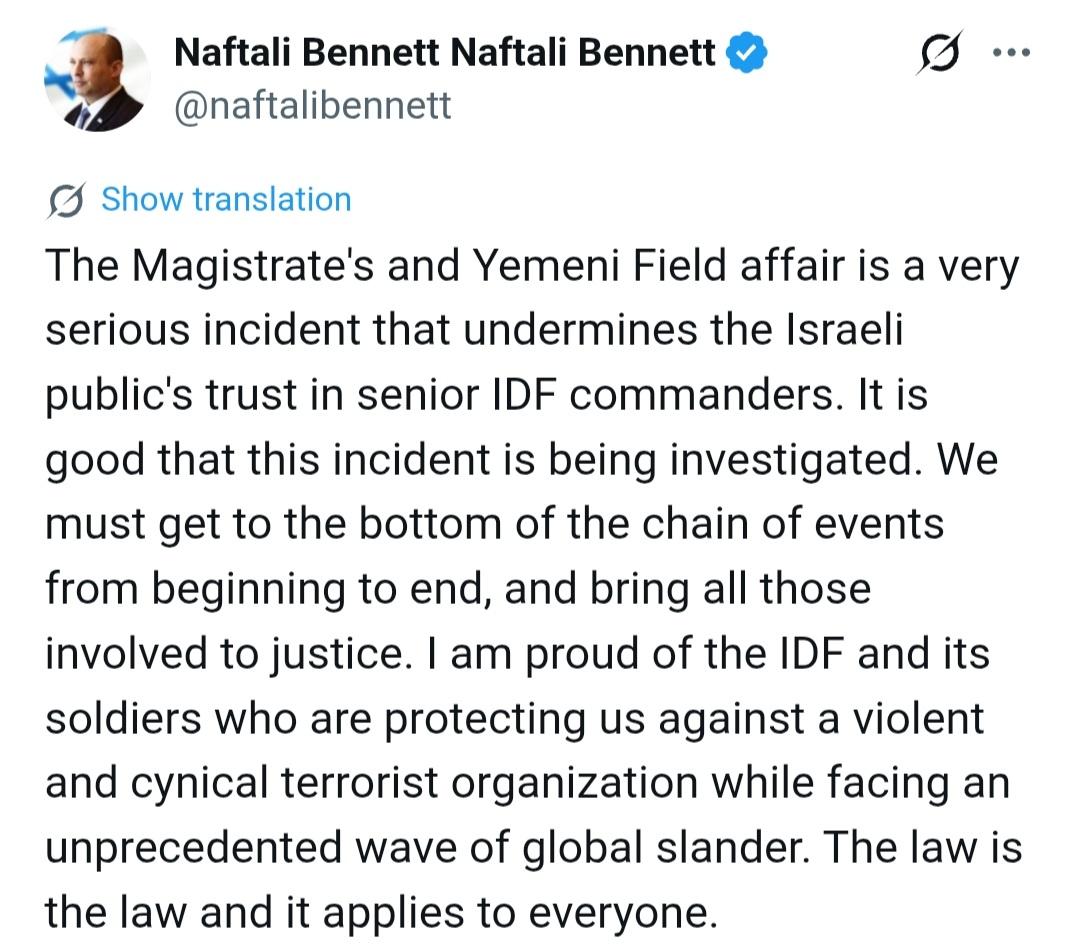Image resolution: width=1080 pixels, height=951 pixels.
Task: Click the blue verified checkmark badge
Action: tap(747, 52)
